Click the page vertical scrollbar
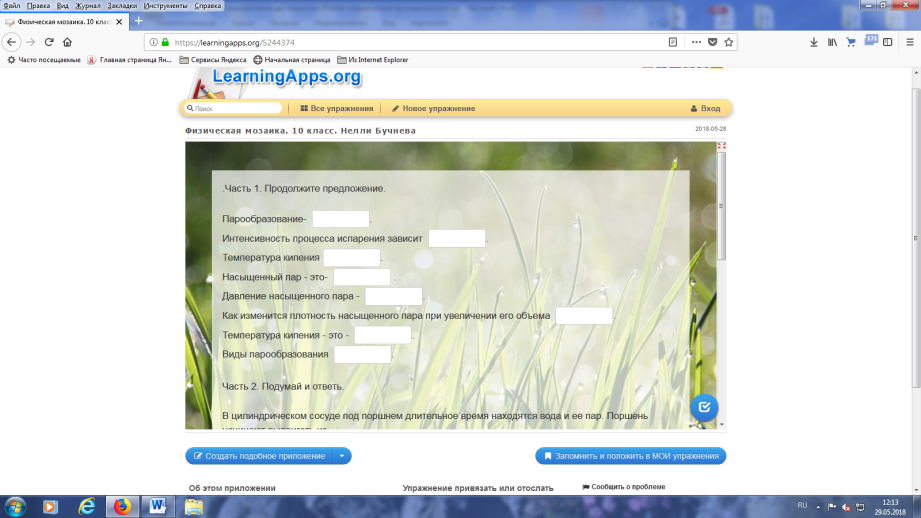Image resolution: width=921 pixels, height=518 pixels. click(x=916, y=237)
